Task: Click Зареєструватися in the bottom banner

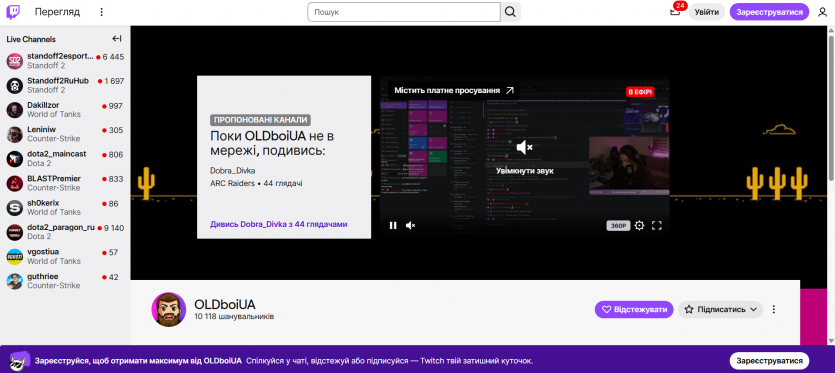Action: 769,361
